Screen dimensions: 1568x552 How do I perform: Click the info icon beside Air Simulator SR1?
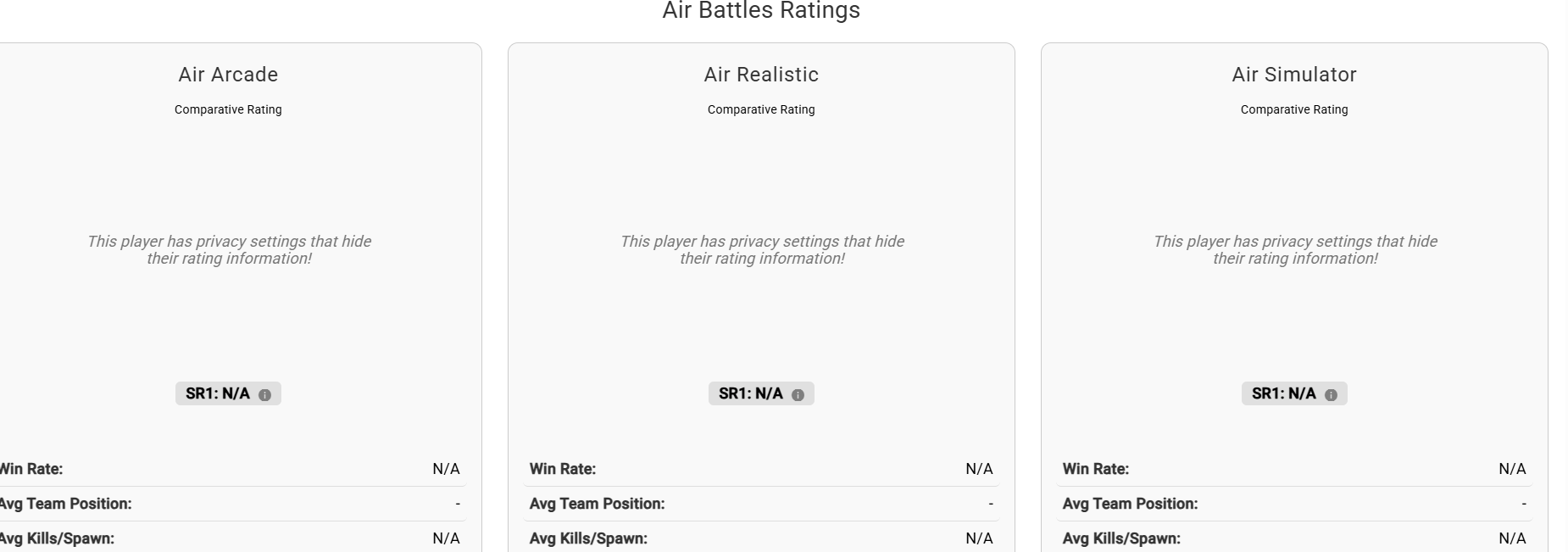click(1331, 395)
